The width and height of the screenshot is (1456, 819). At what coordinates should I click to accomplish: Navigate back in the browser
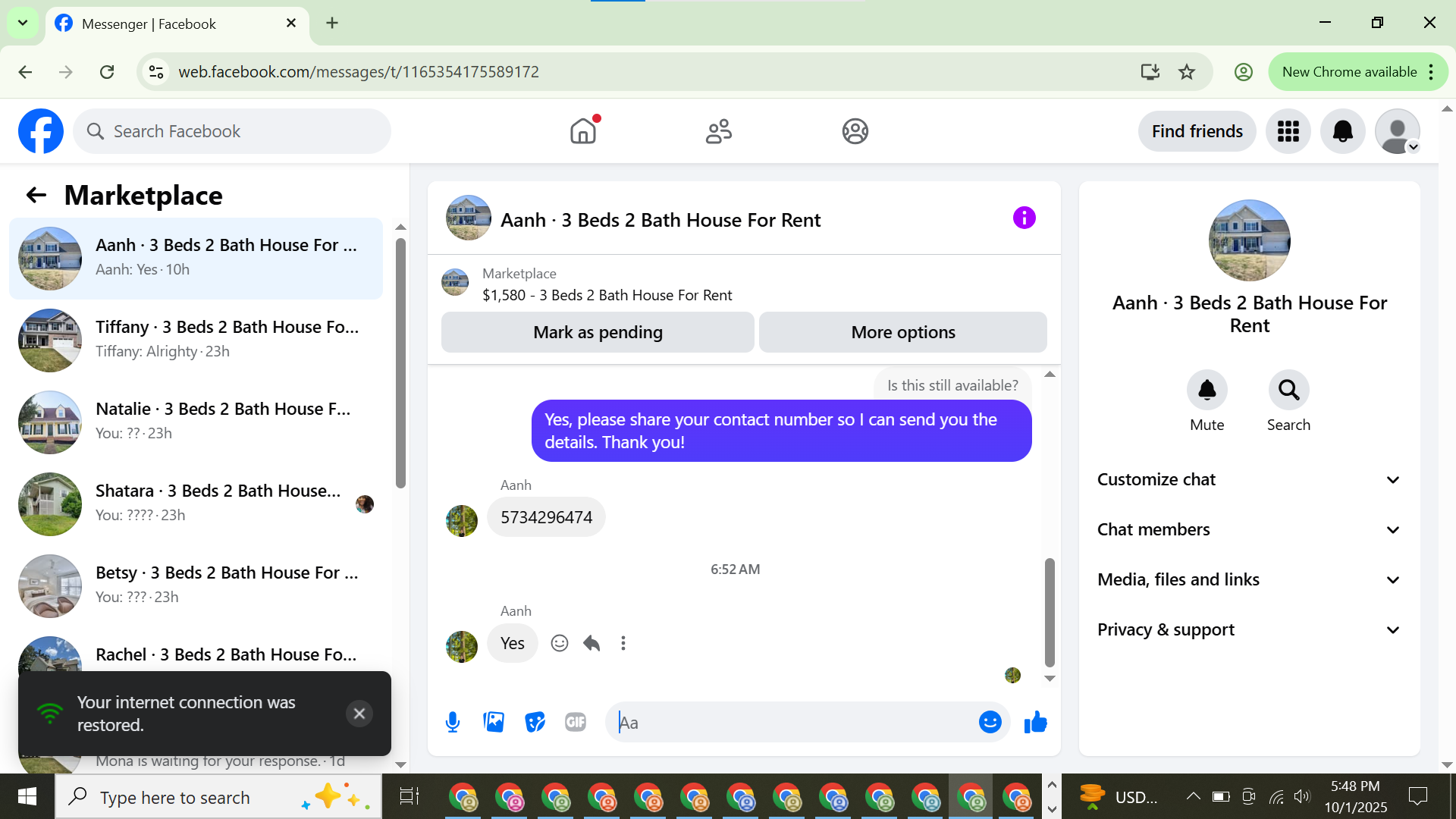coord(25,72)
